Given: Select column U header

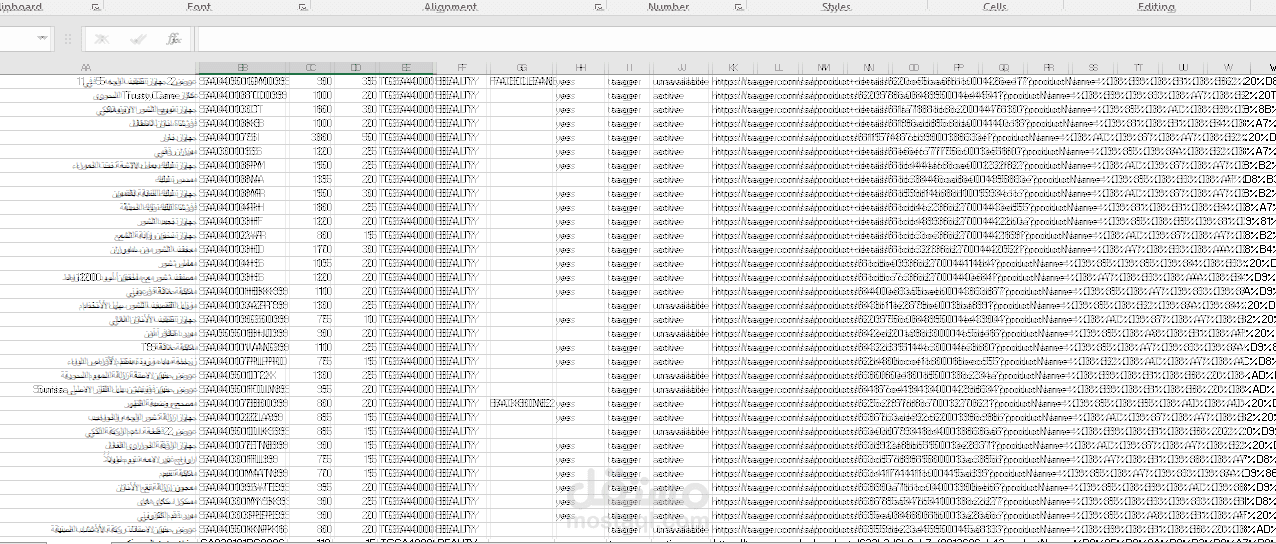Looking at the screenshot, I should tap(1183, 67).
